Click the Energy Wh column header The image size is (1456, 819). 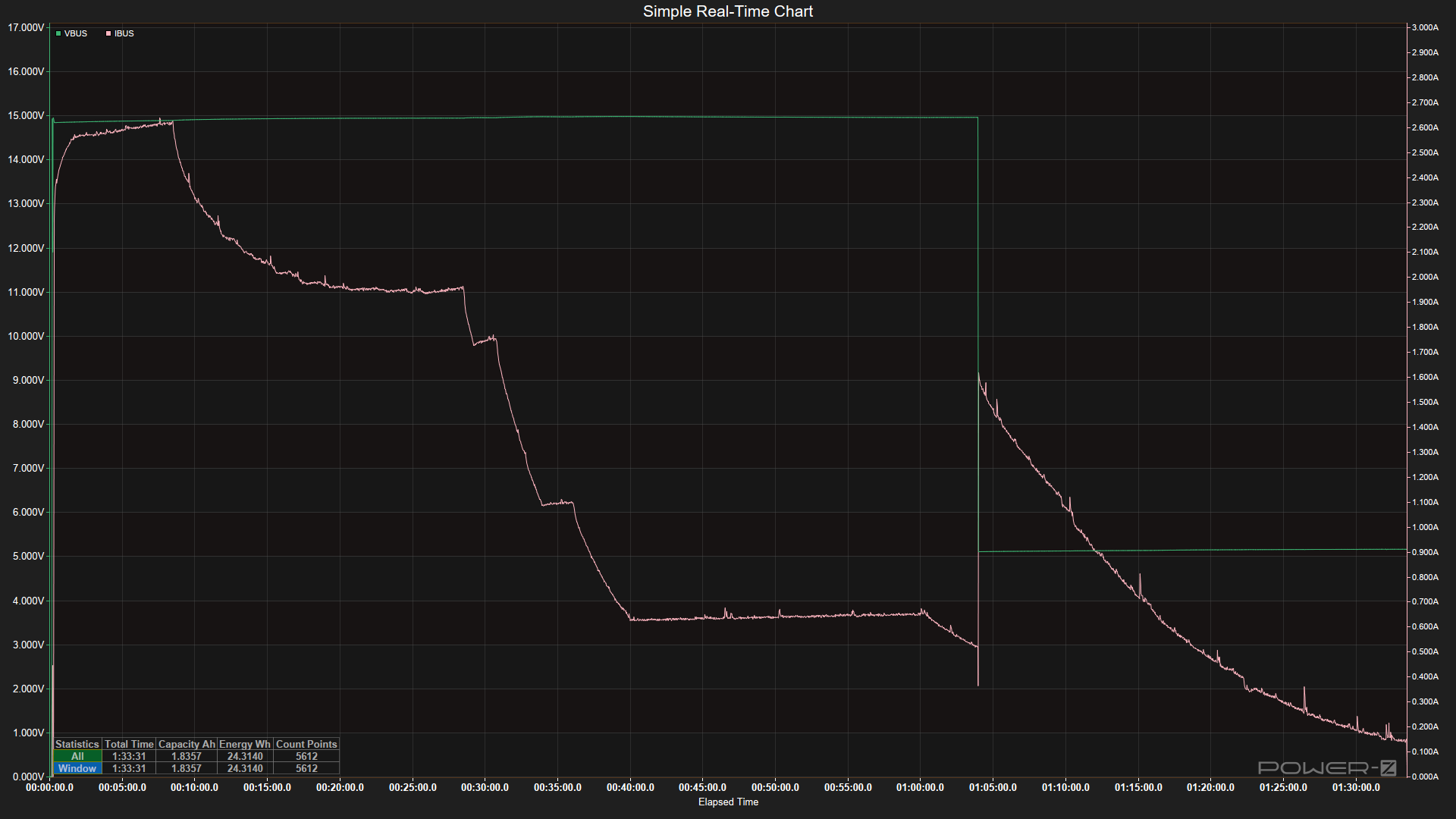pos(245,744)
